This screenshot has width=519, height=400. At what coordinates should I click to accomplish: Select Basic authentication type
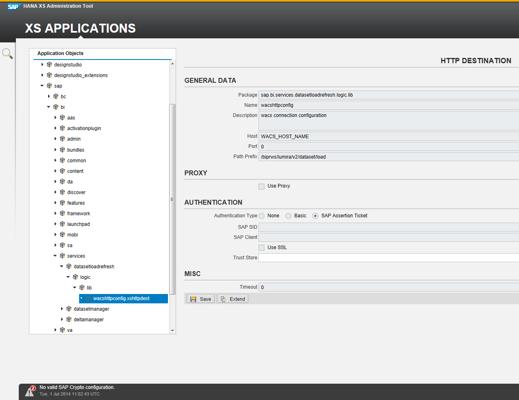point(288,216)
